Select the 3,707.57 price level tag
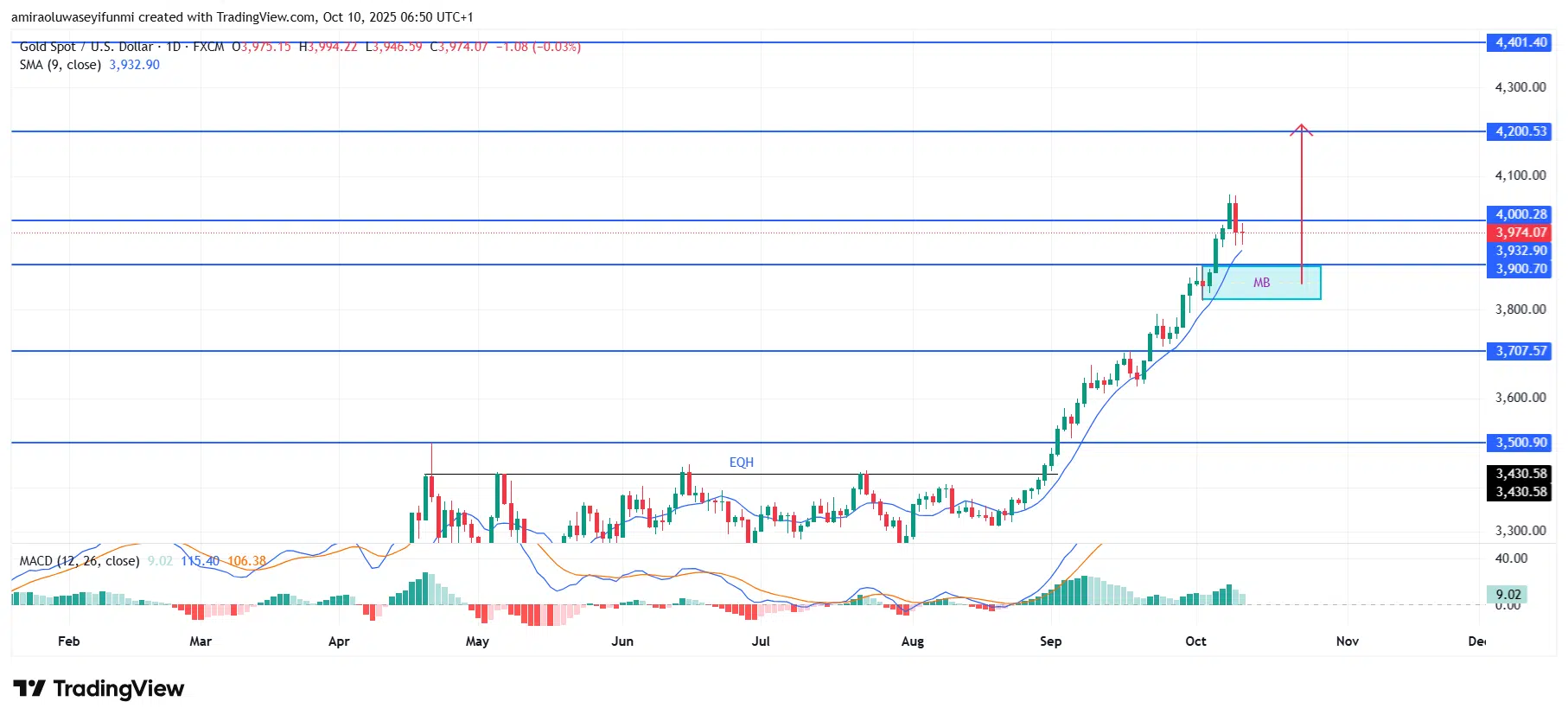The width and height of the screenshot is (1568, 721). pyautogui.click(x=1520, y=351)
